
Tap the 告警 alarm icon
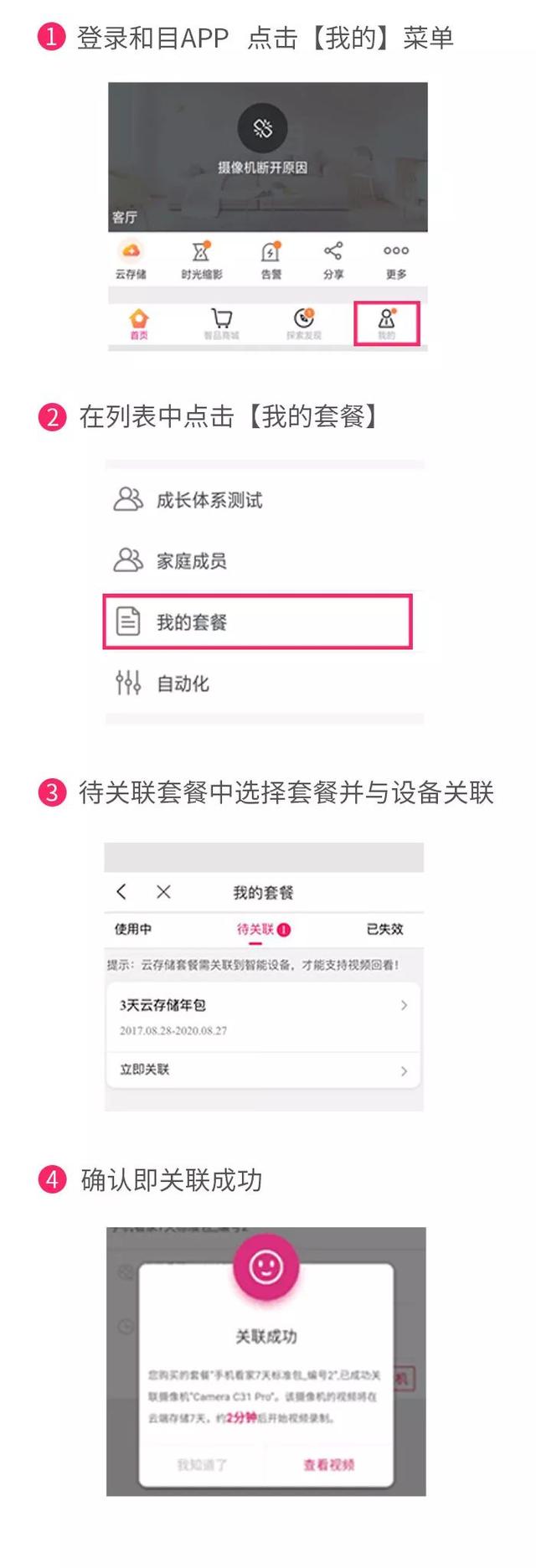coord(271,251)
